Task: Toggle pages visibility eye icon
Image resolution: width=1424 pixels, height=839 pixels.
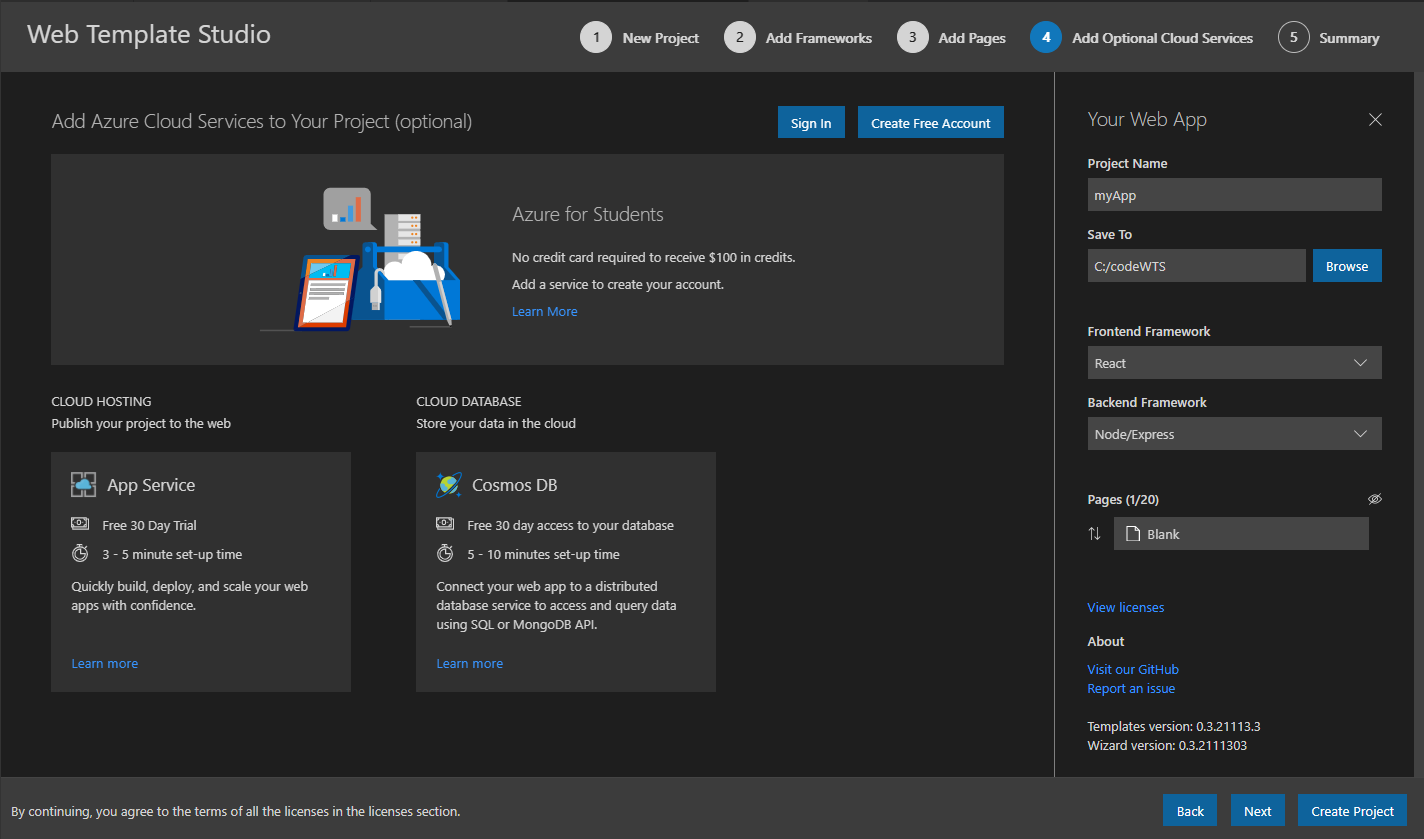Action: (x=1374, y=499)
